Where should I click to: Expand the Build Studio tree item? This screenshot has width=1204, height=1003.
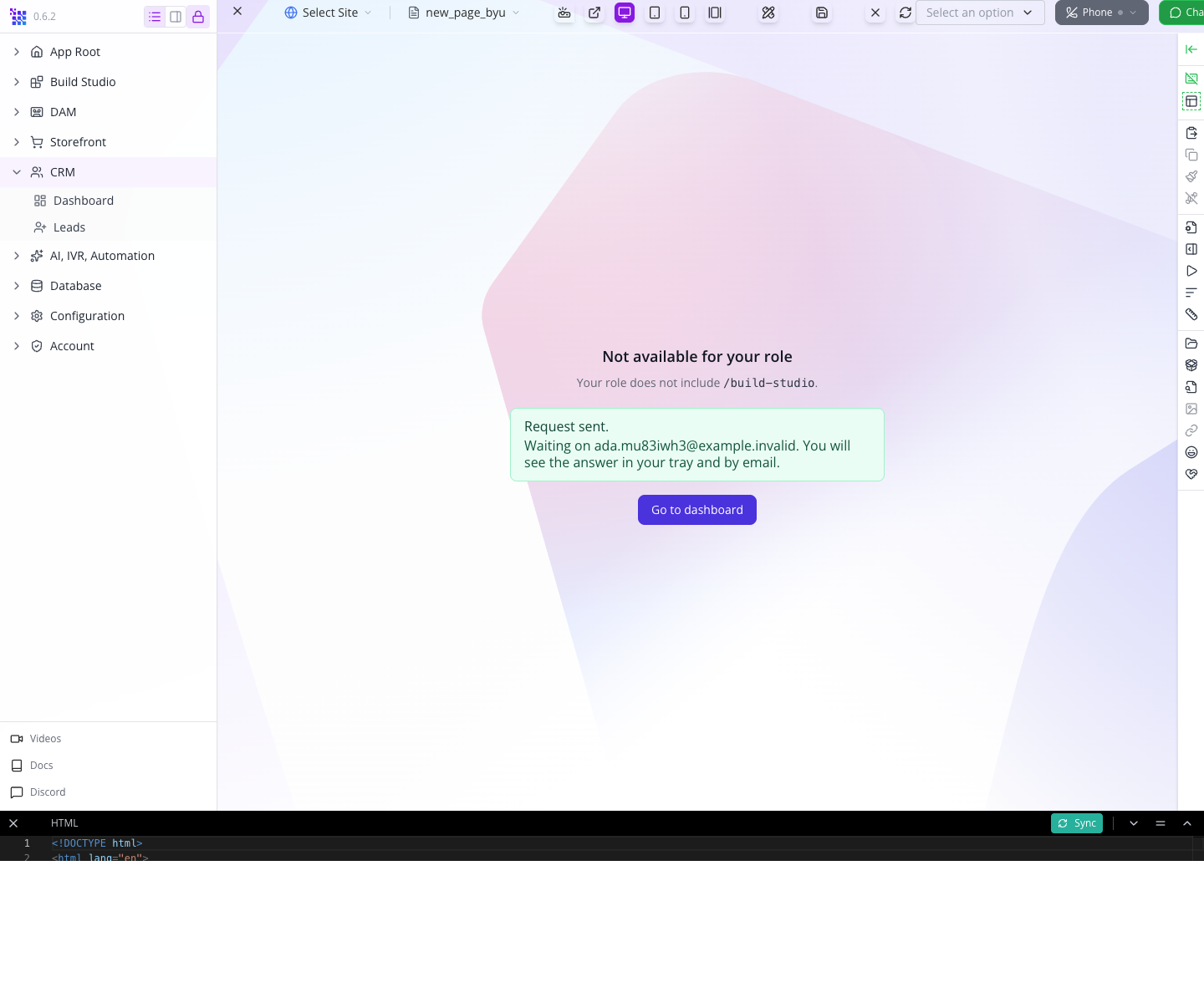17,82
